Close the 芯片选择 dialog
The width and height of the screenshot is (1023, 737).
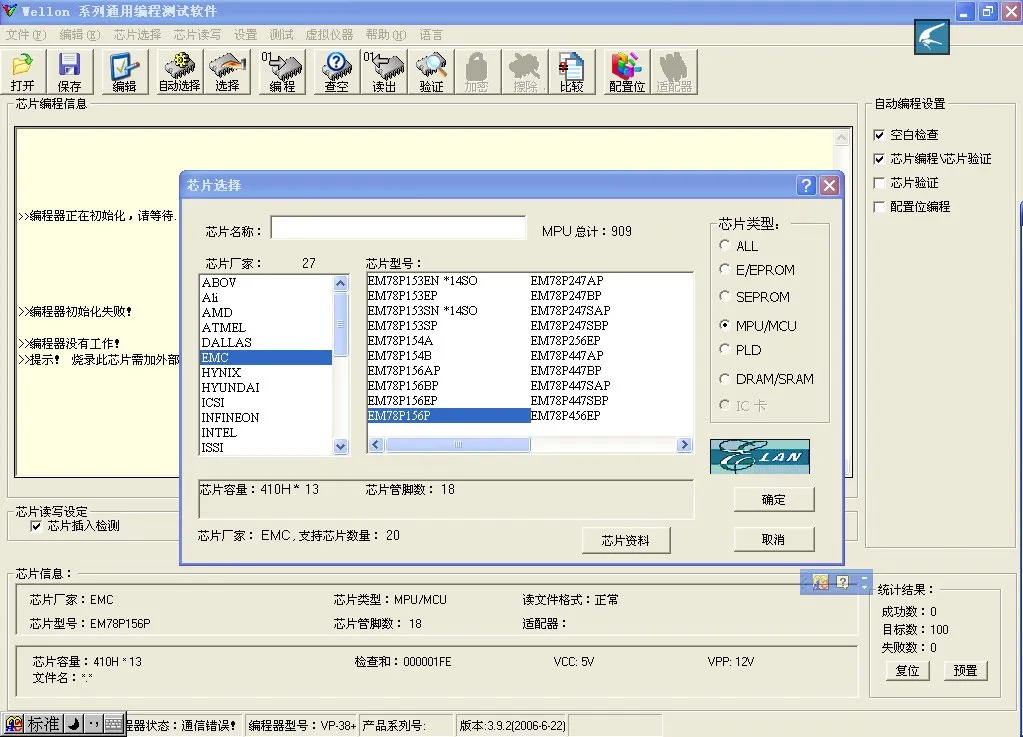click(829, 186)
